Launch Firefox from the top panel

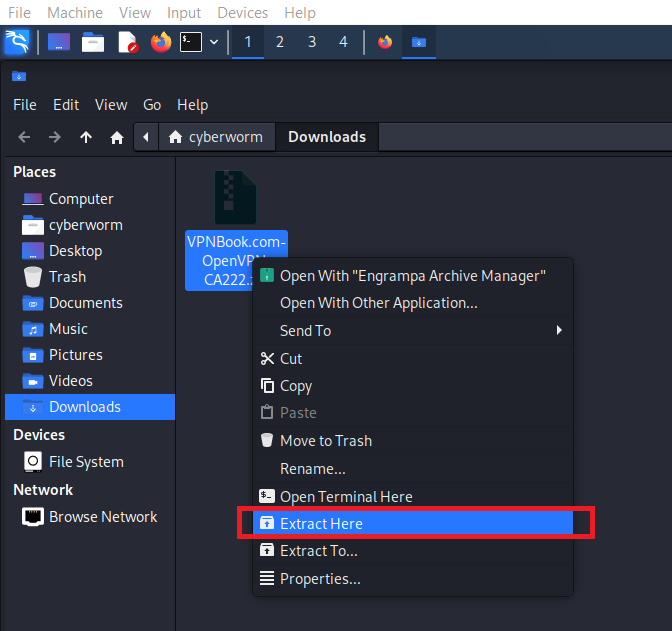(160, 42)
